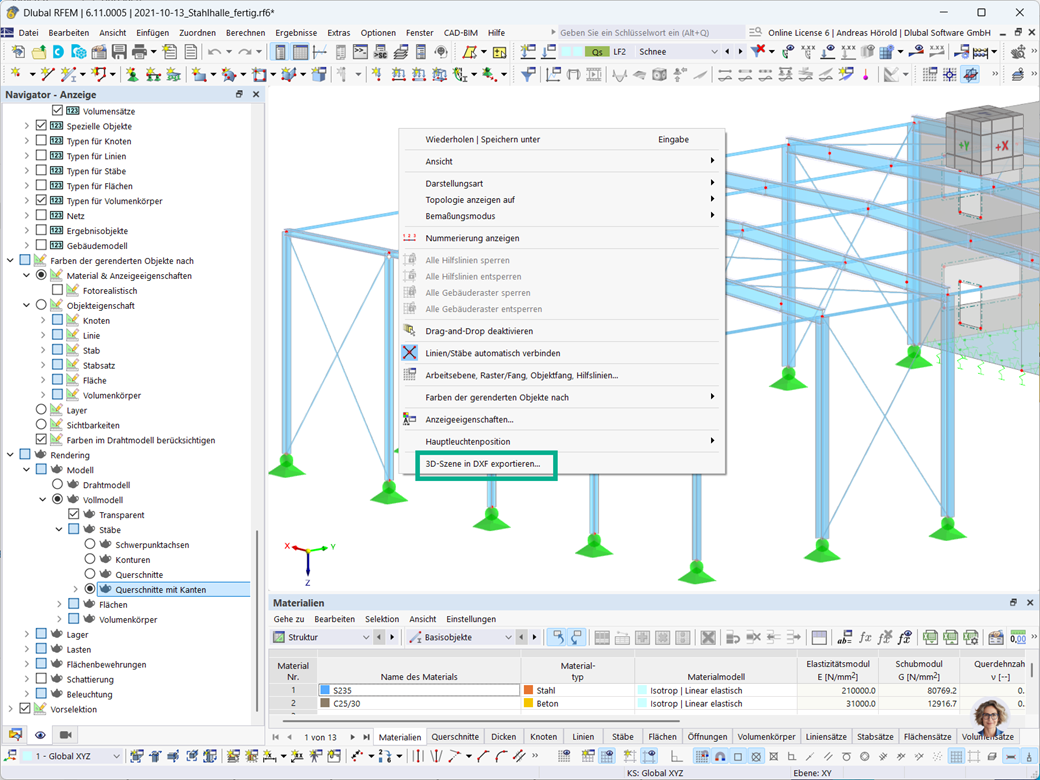Image resolution: width=1040 pixels, height=780 pixels.
Task: Select the Drahtmodell radio button
Action: click(x=57, y=484)
